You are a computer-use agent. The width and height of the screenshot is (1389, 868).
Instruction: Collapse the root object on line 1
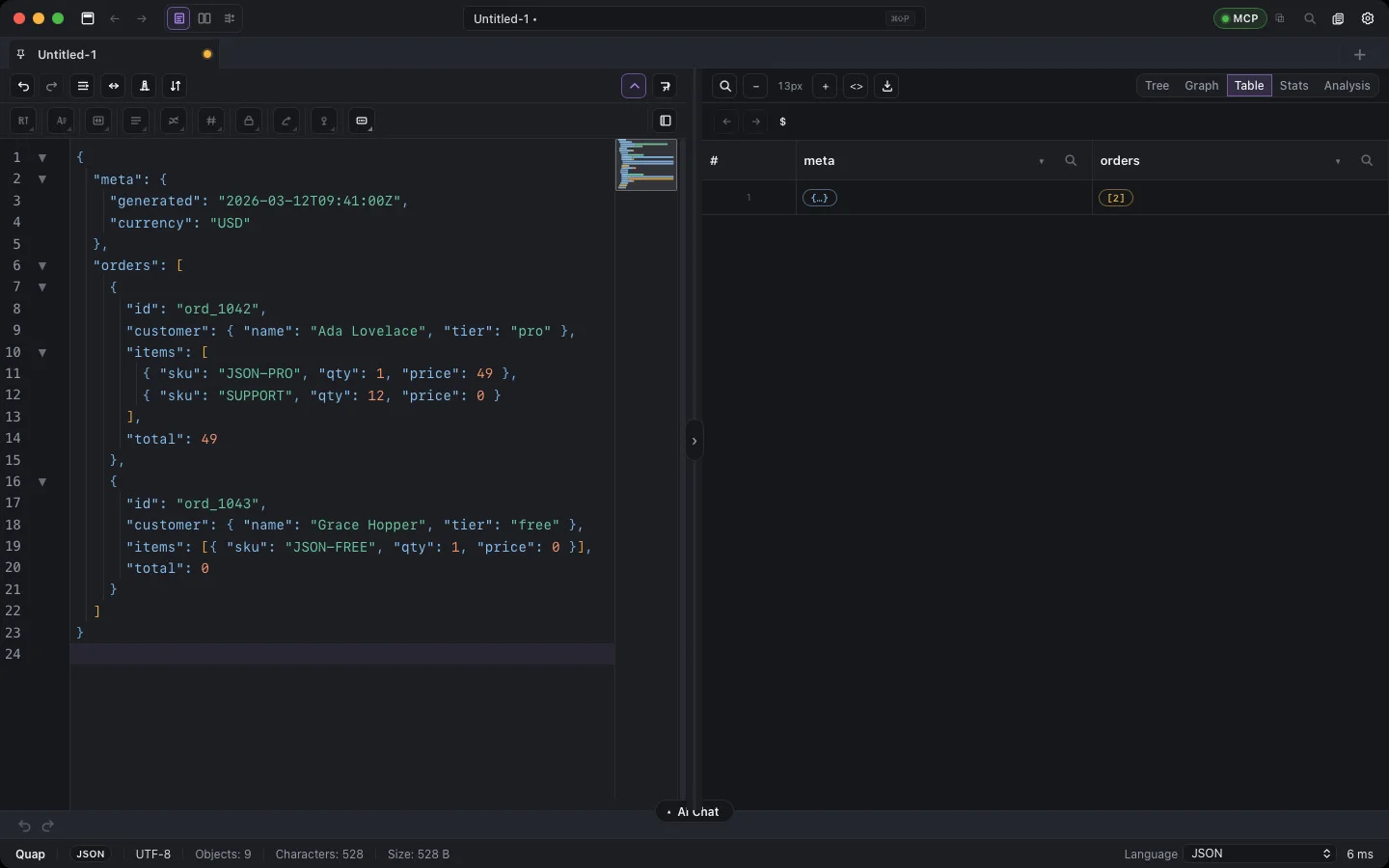42,157
